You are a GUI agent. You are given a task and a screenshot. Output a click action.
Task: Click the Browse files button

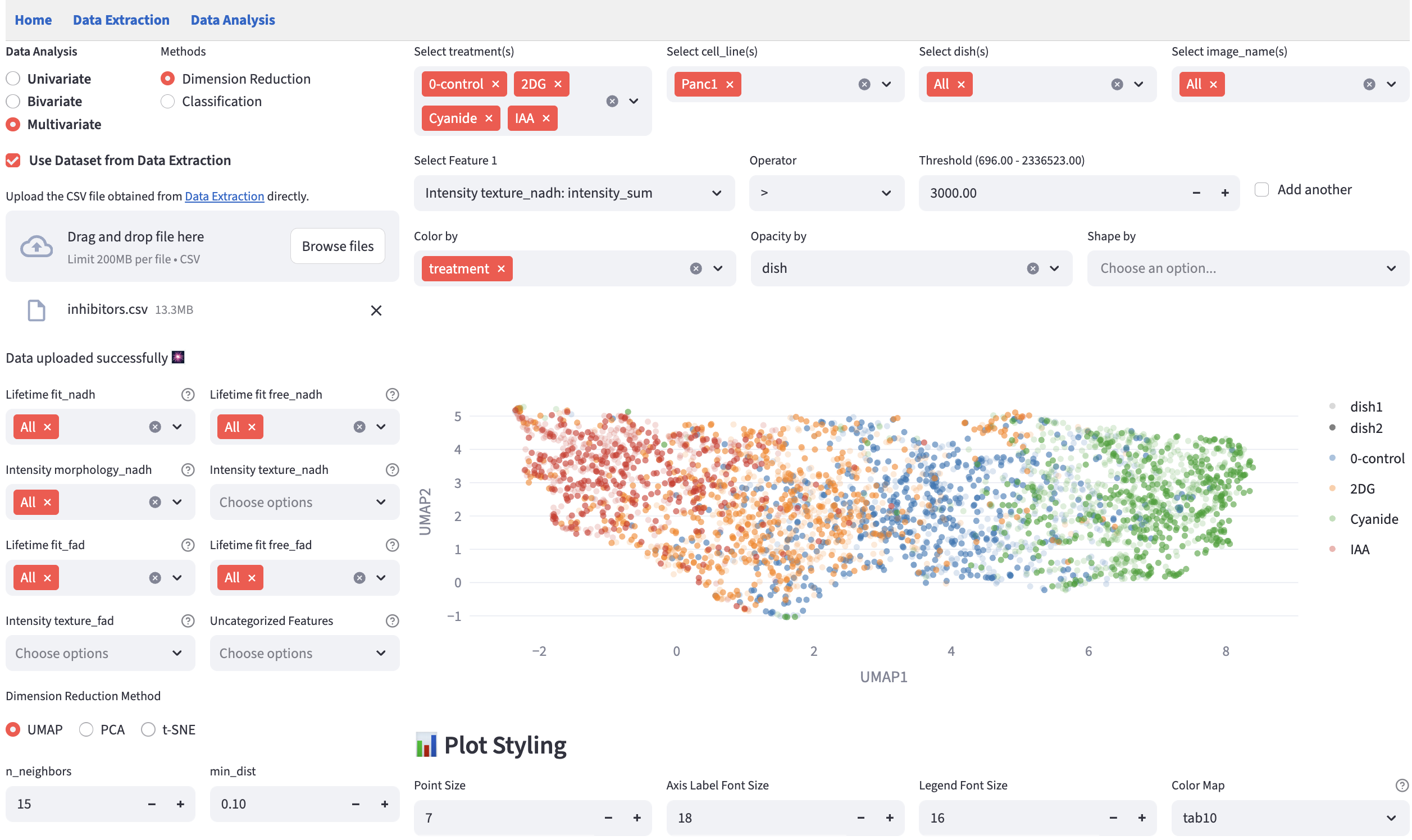click(338, 246)
